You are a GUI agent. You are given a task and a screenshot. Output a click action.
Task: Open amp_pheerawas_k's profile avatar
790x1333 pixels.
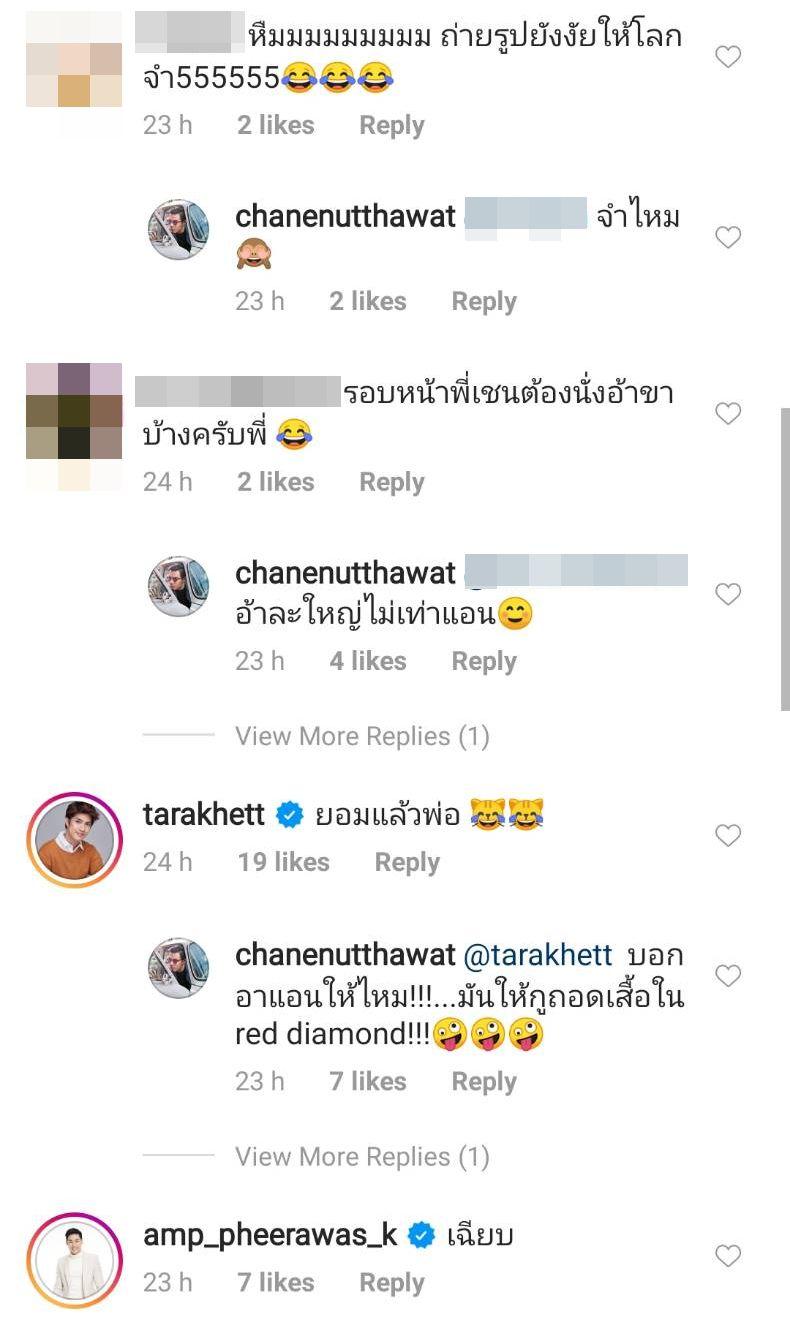[74, 1260]
